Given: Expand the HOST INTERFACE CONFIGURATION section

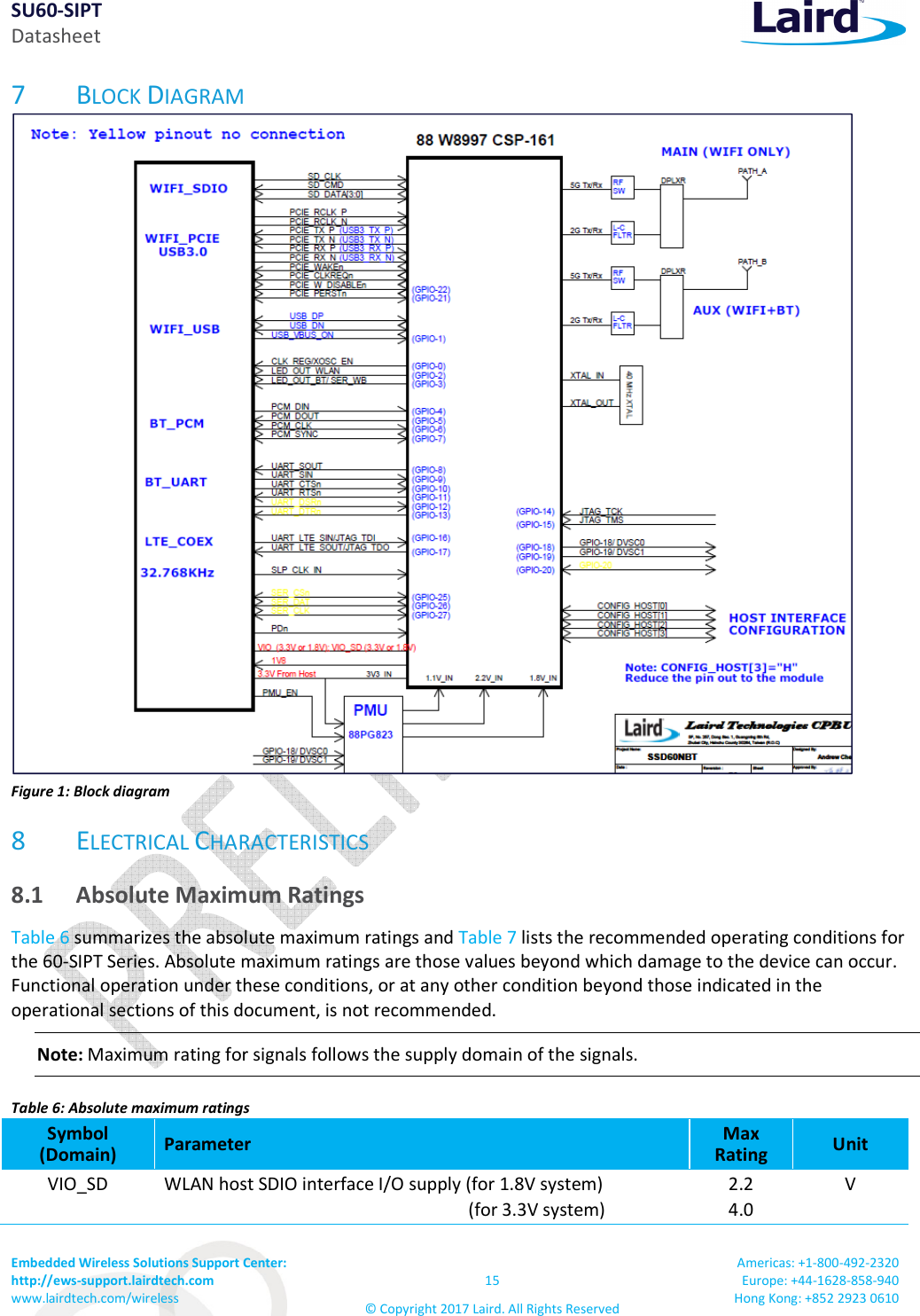Looking at the screenshot, I should (x=785, y=623).
